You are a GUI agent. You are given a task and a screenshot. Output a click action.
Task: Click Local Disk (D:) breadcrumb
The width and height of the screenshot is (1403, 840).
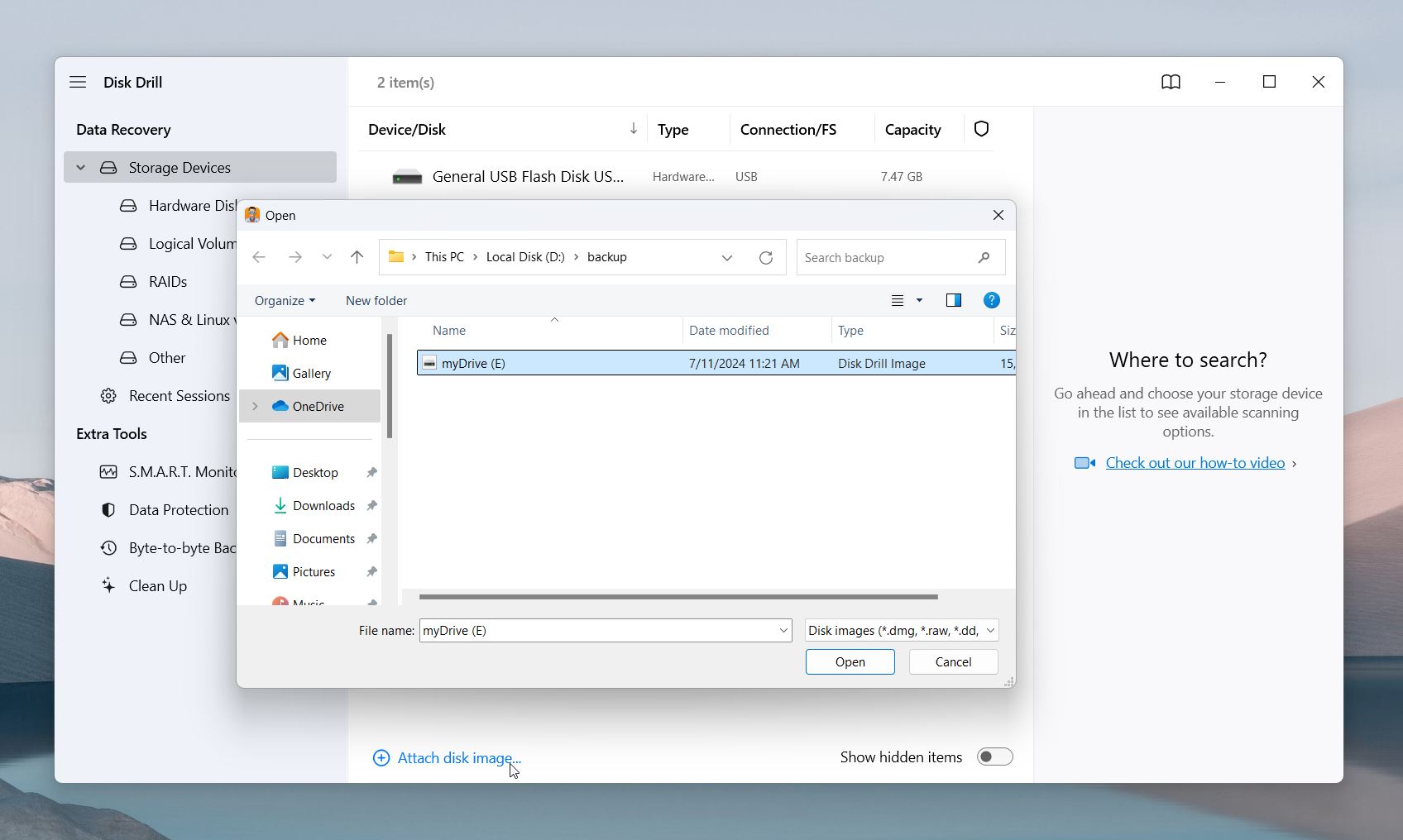pyautogui.click(x=525, y=257)
